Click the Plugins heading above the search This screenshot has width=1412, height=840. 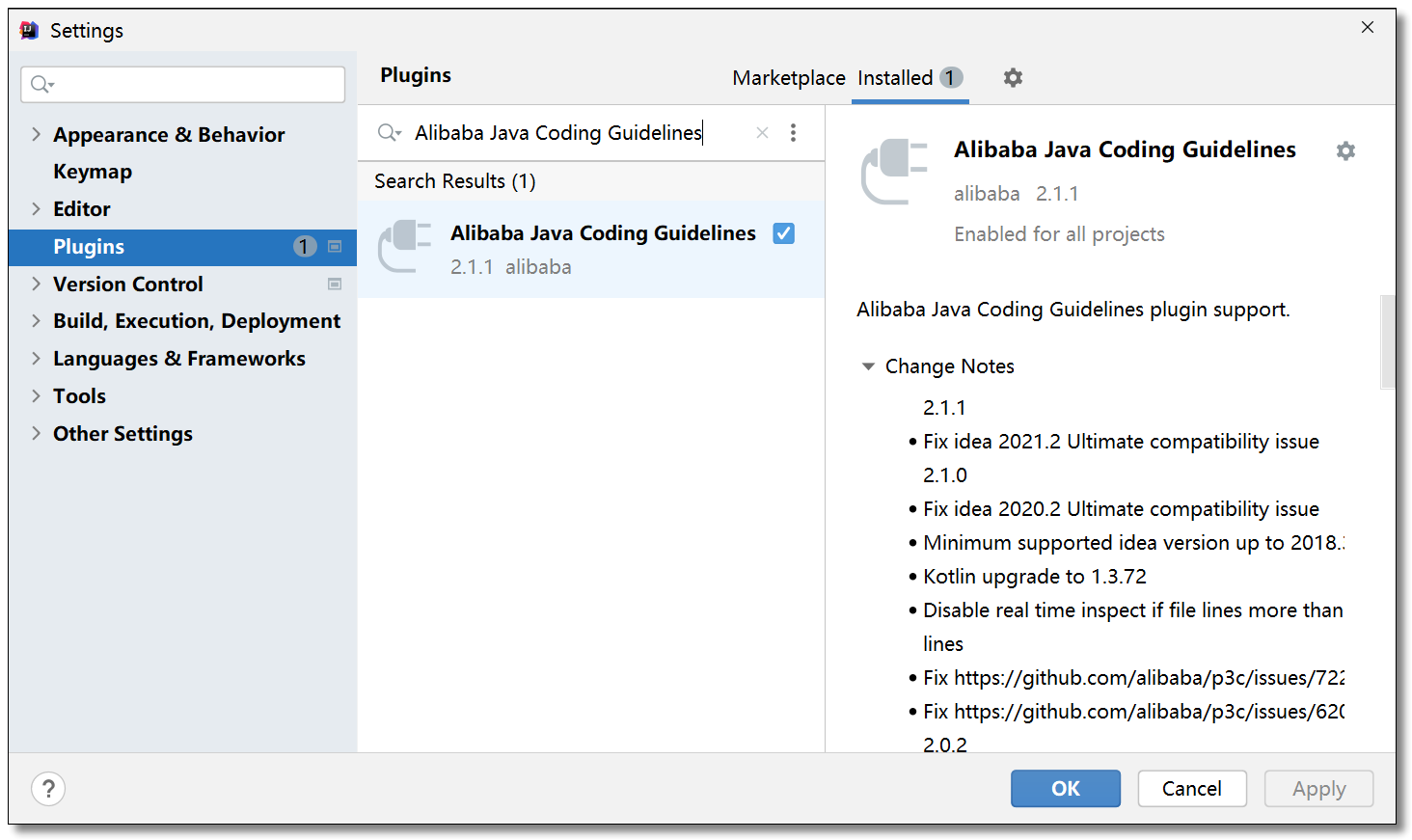(416, 75)
